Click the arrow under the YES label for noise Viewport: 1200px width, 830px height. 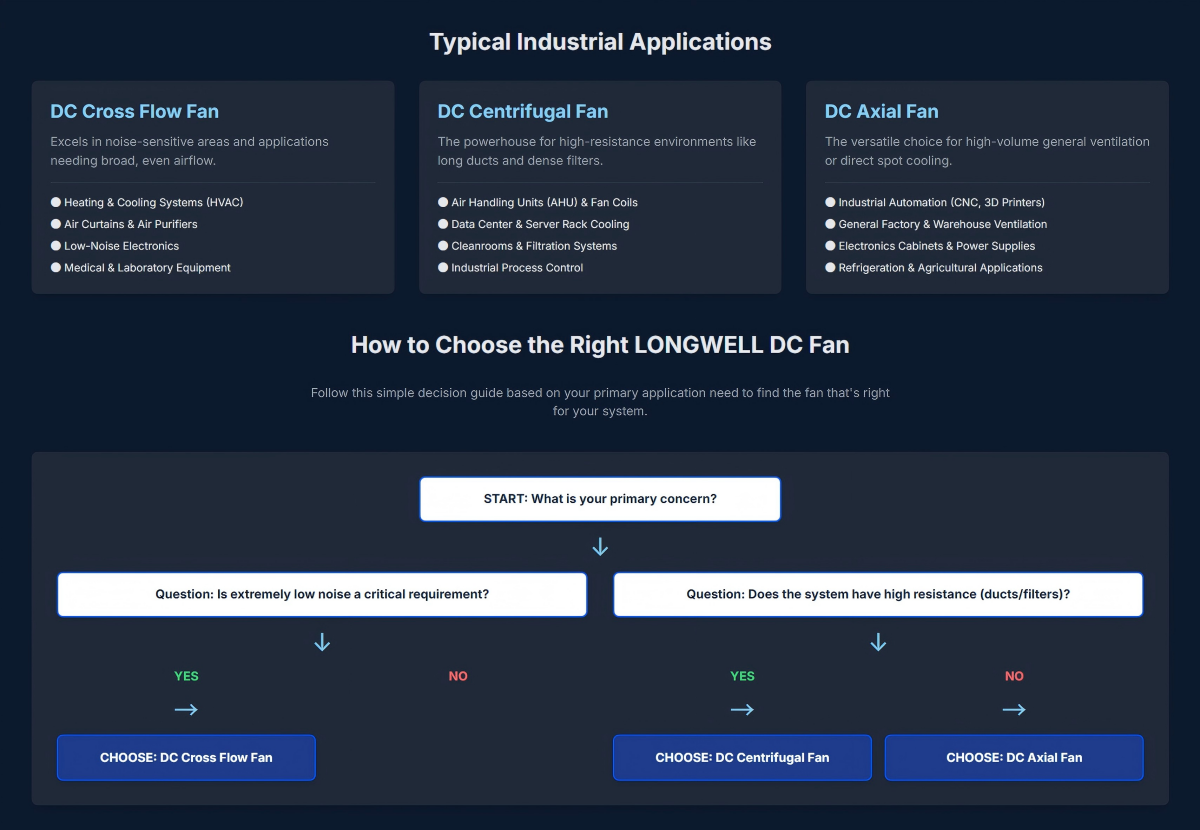pos(186,709)
